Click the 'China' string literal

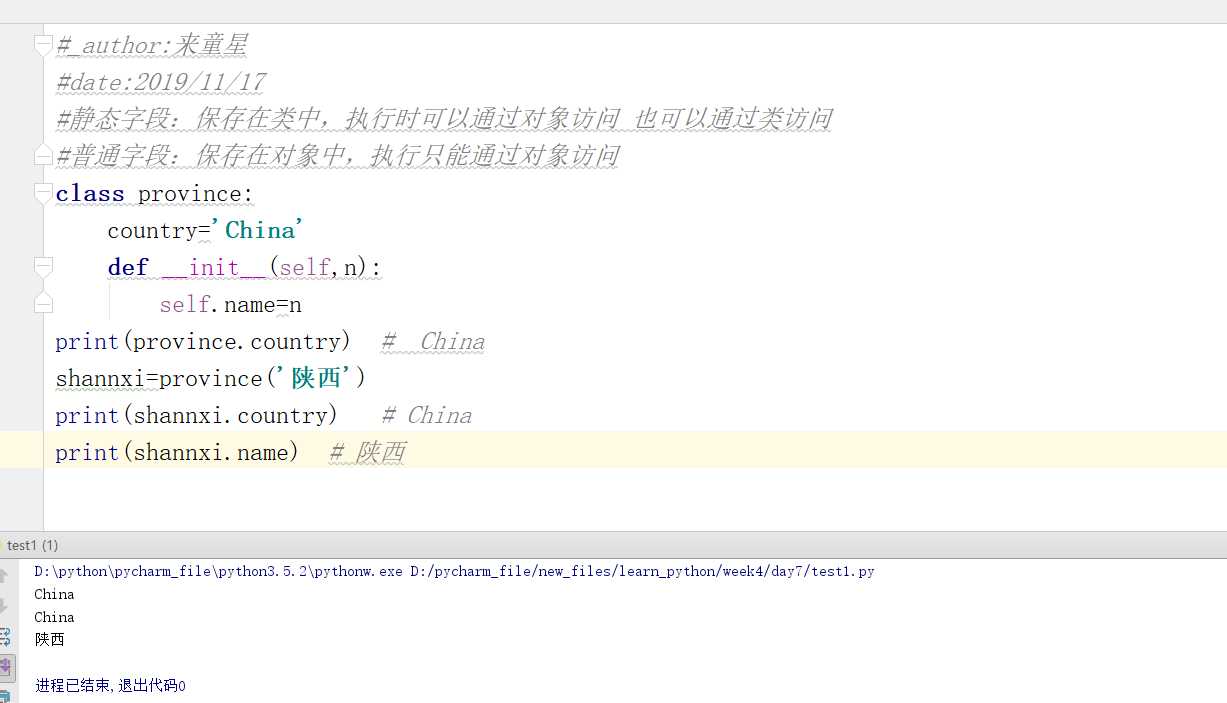258,230
